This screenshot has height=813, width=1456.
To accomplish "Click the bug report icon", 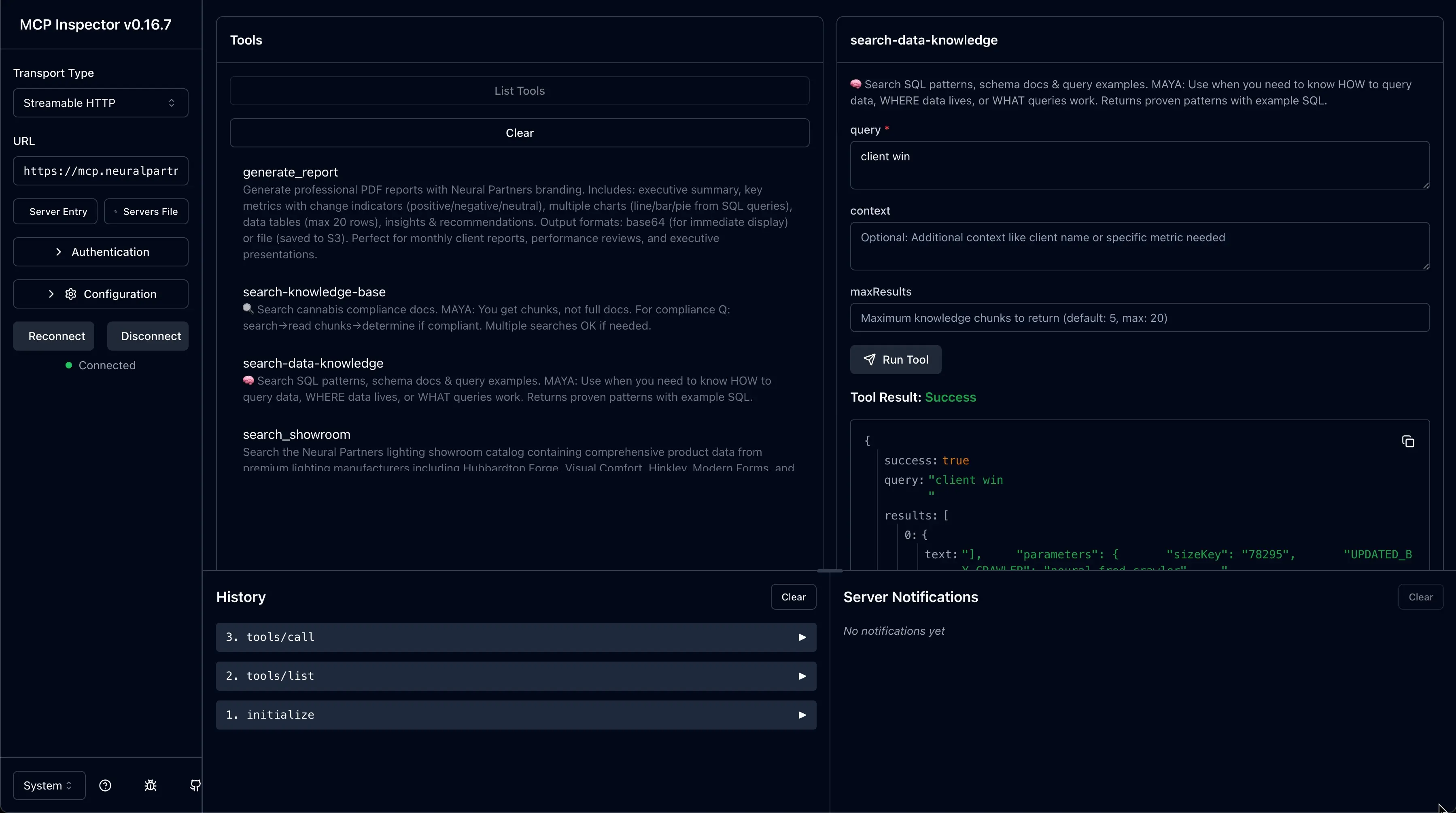I will (151, 785).
